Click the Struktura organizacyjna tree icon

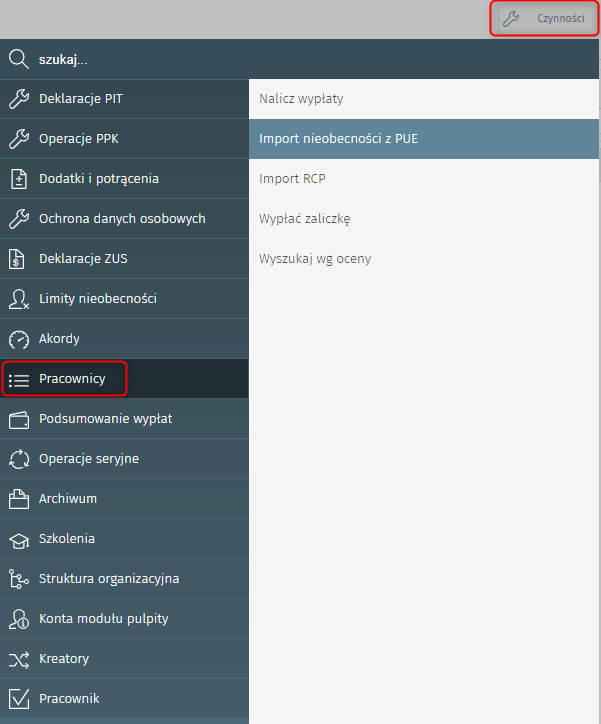(x=19, y=579)
